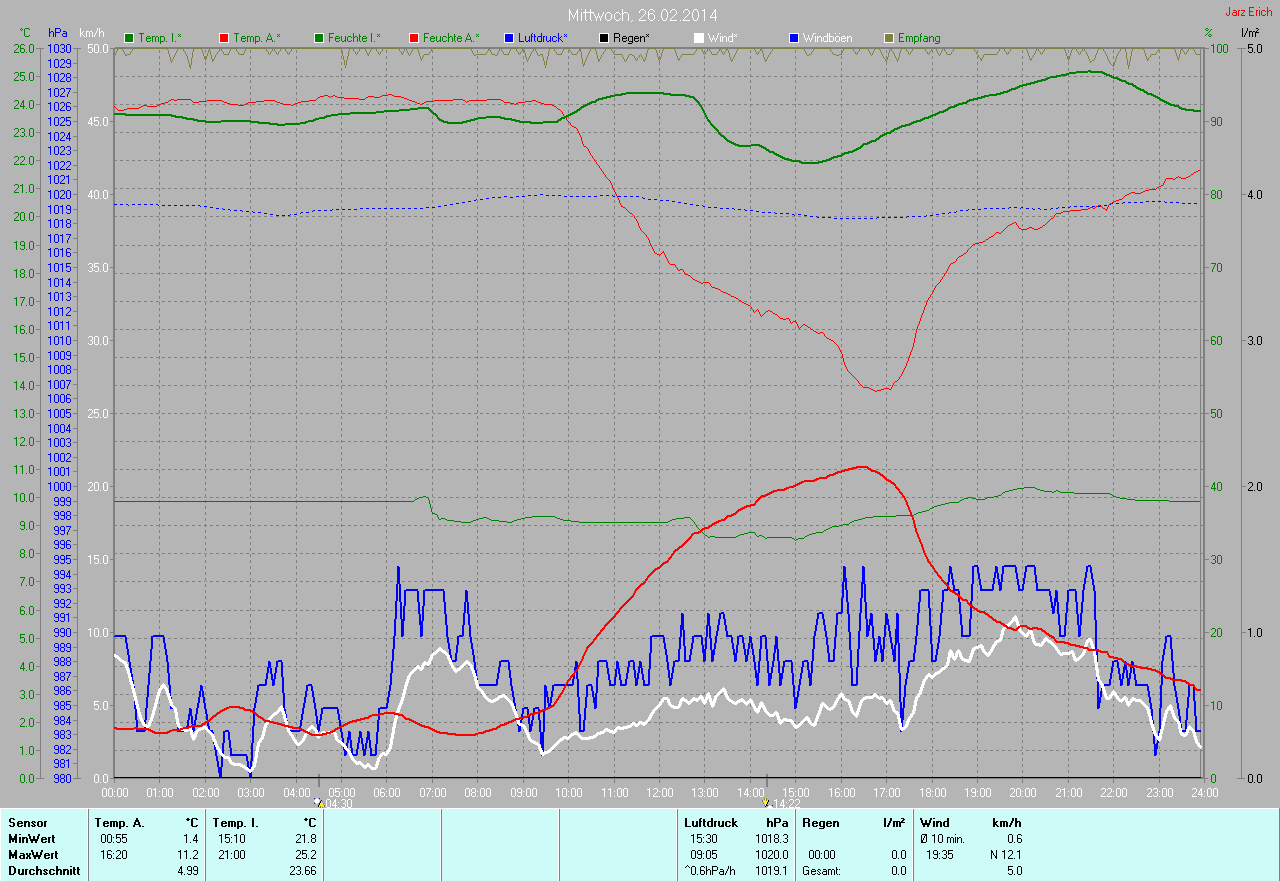Toggle the Windböen series label

(x=827, y=38)
